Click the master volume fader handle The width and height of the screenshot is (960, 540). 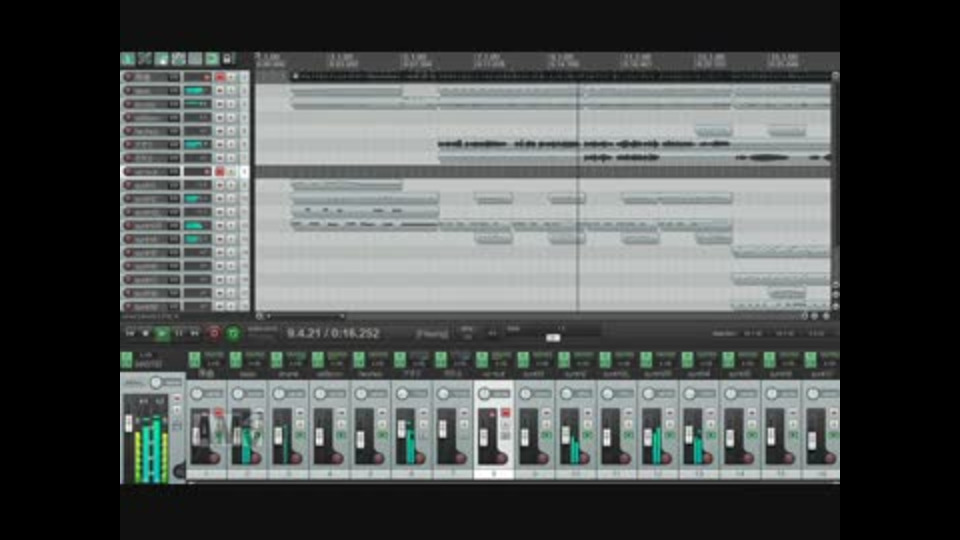coord(129,422)
